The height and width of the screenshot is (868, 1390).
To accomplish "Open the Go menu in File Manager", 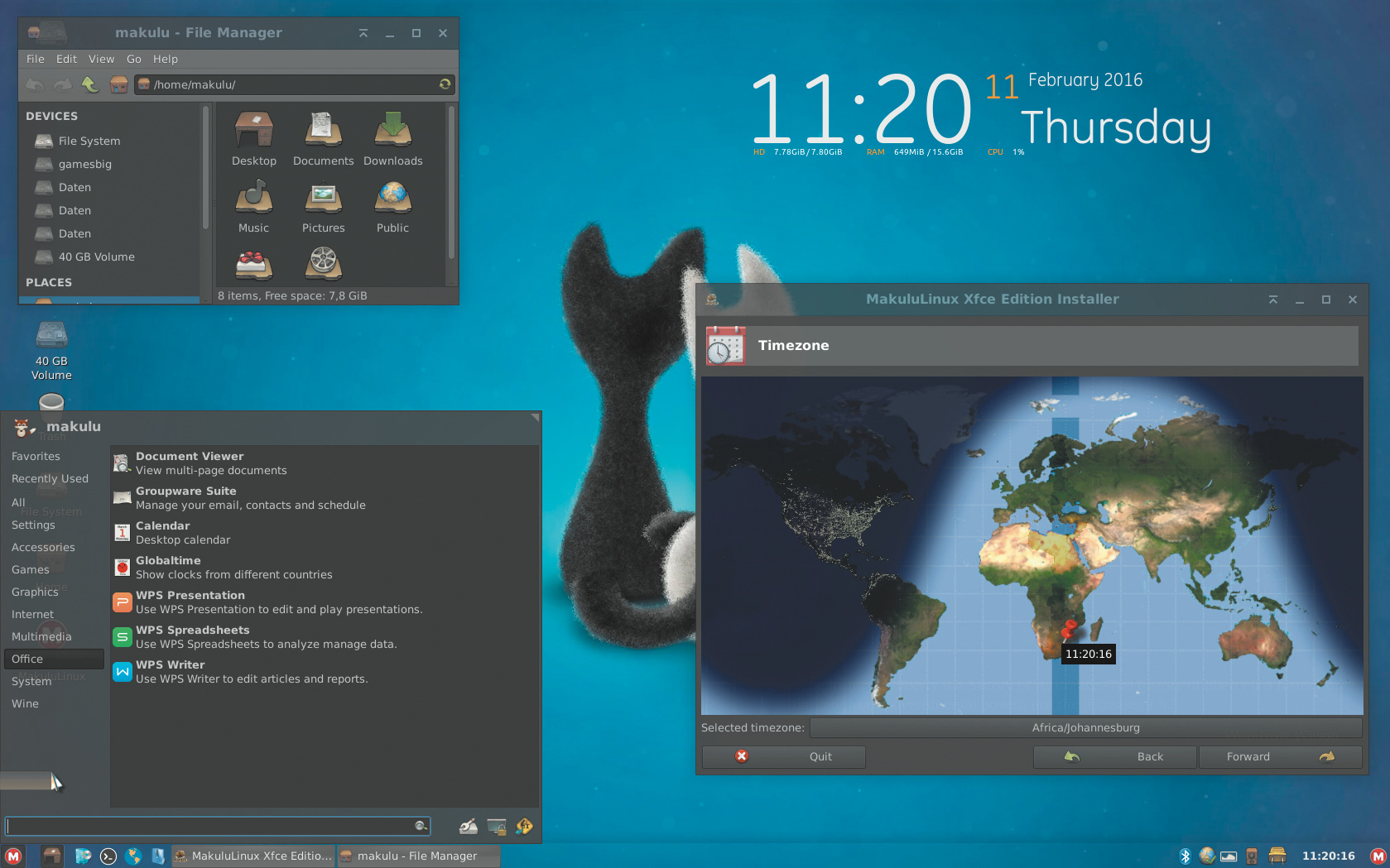I will coord(134,59).
